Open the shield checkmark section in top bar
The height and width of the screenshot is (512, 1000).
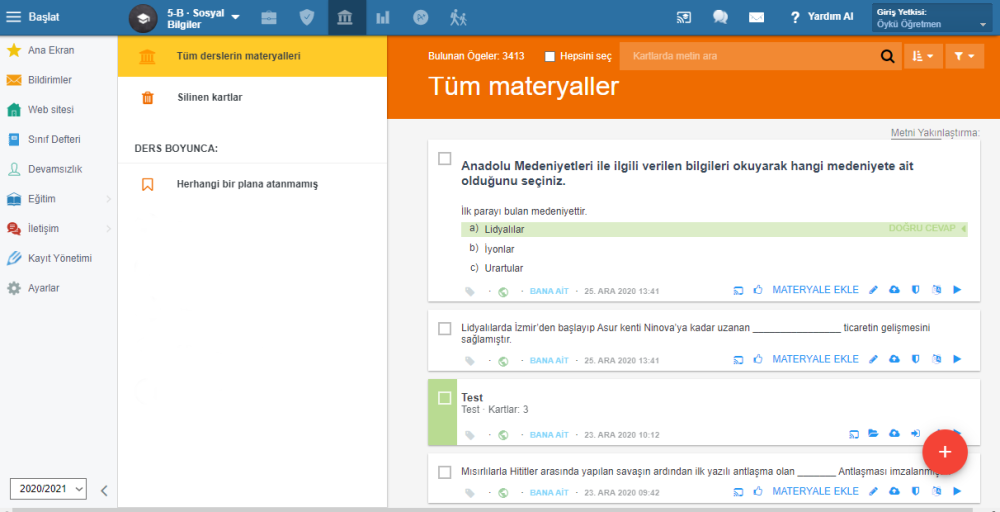coord(307,18)
